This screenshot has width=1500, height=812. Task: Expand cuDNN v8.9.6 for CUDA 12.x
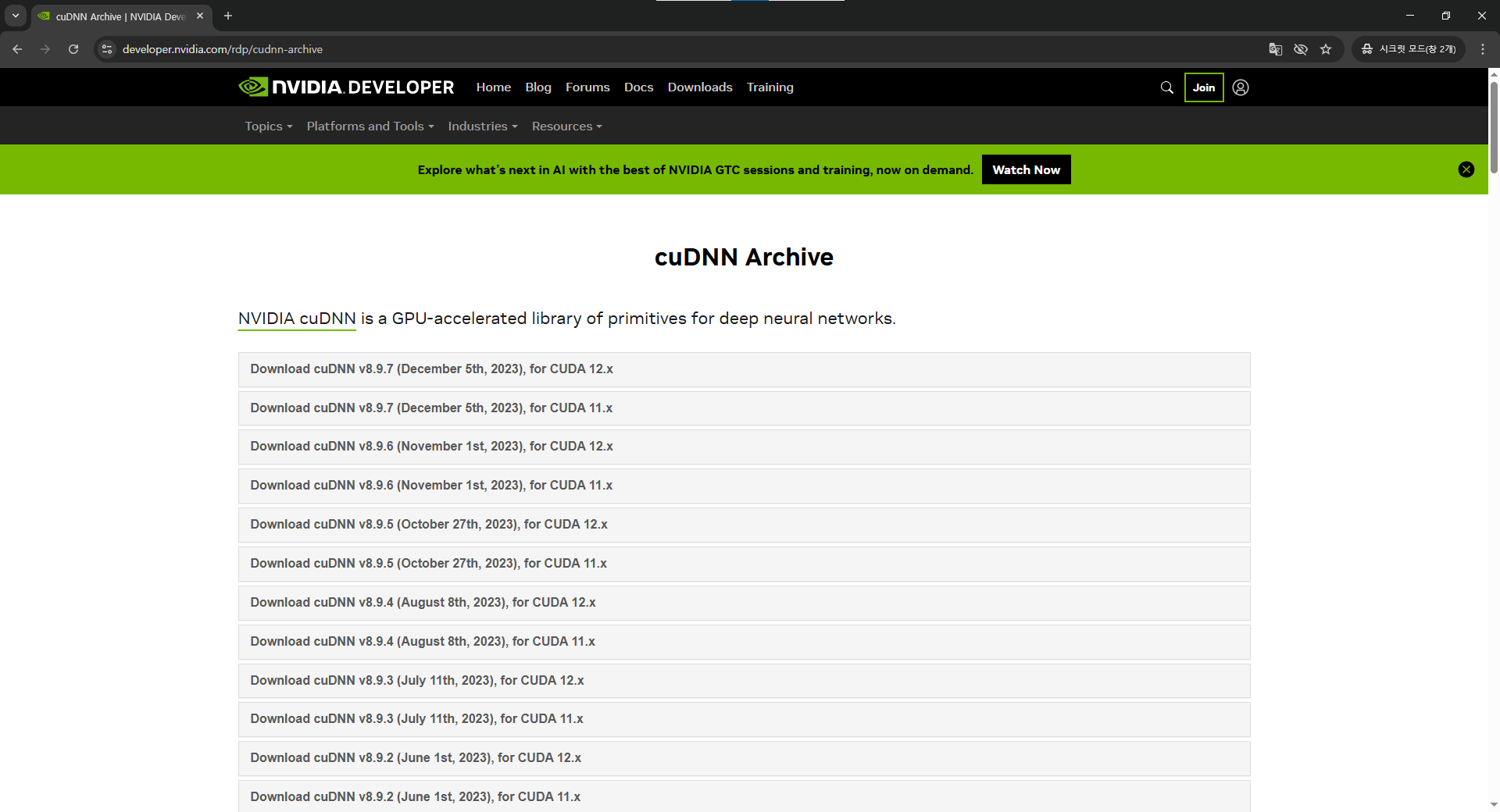744,447
